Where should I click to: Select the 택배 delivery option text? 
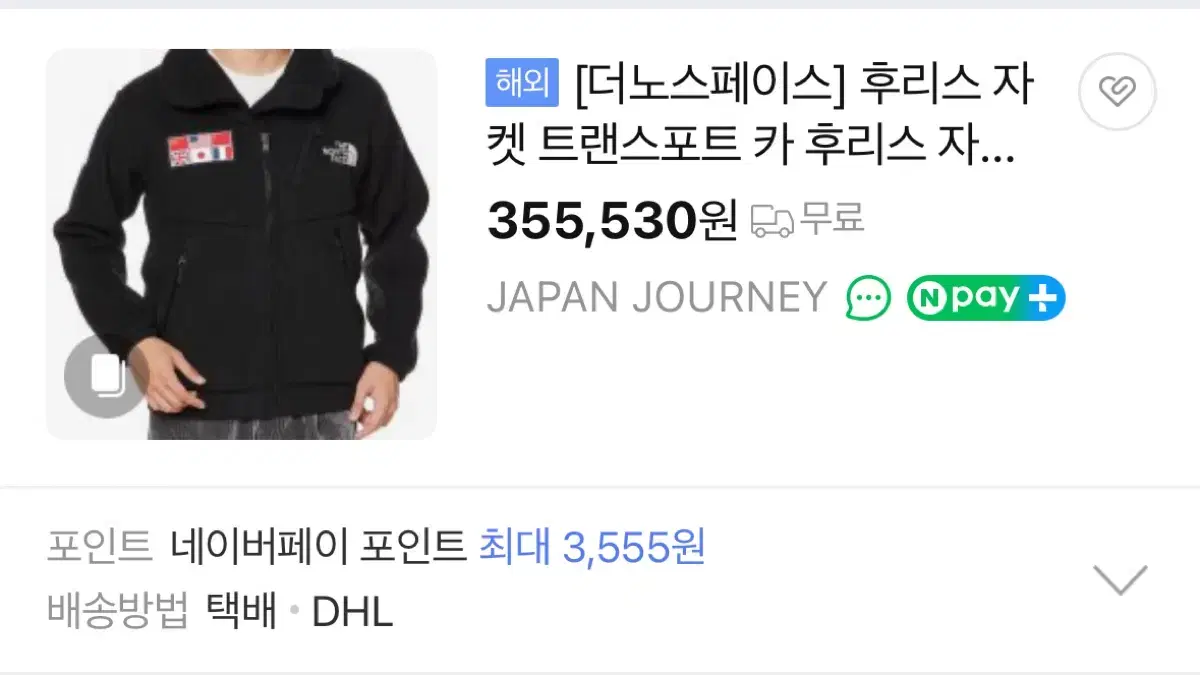[x=241, y=611]
